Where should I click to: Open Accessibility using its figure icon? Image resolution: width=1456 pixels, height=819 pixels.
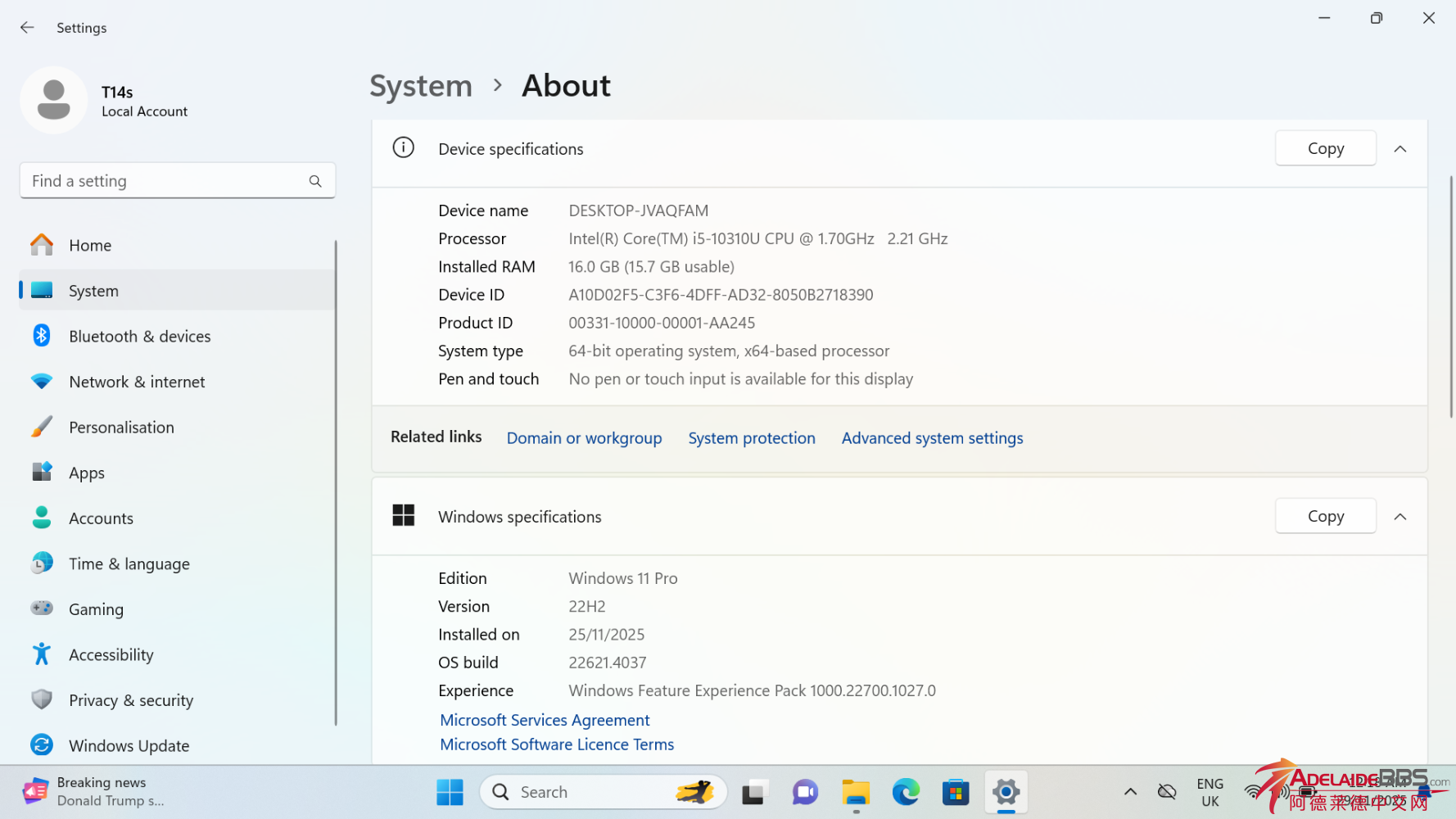tap(42, 654)
